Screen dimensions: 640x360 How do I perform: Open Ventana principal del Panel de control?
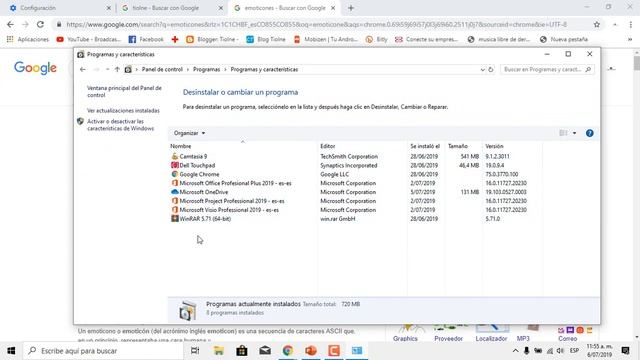click(124, 91)
